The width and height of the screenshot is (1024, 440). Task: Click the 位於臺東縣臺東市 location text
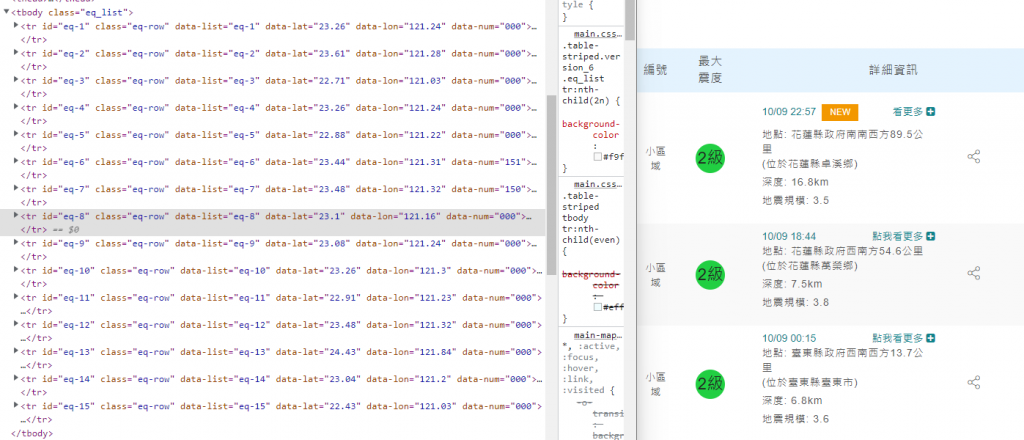click(x=810, y=382)
